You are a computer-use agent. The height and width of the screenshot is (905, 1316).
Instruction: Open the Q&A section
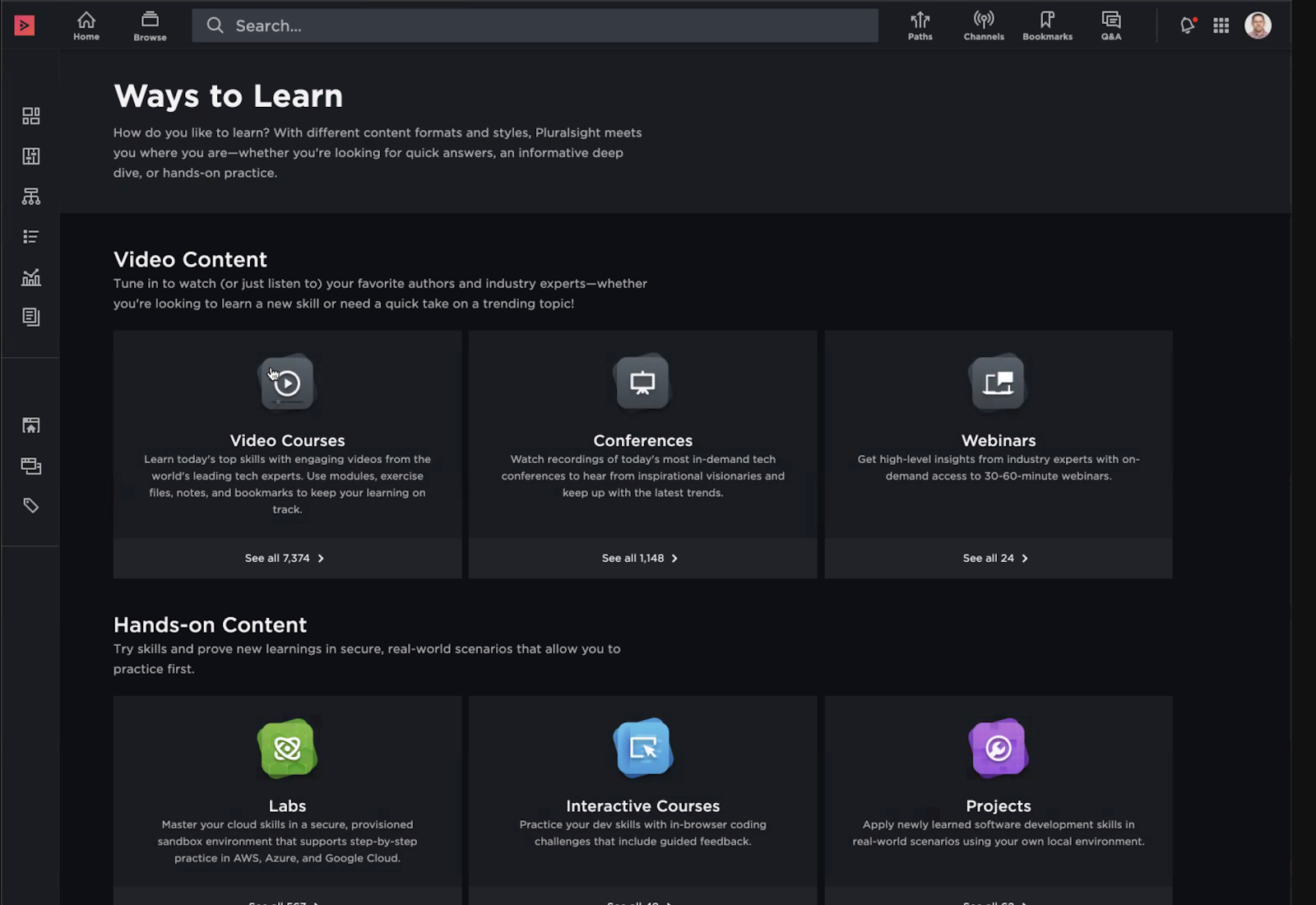click(x=1110, y=26)
